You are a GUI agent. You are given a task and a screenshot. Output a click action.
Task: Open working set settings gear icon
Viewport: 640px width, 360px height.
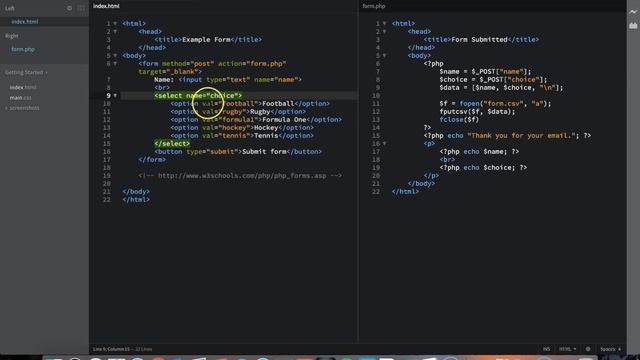[x=69, y=8]
